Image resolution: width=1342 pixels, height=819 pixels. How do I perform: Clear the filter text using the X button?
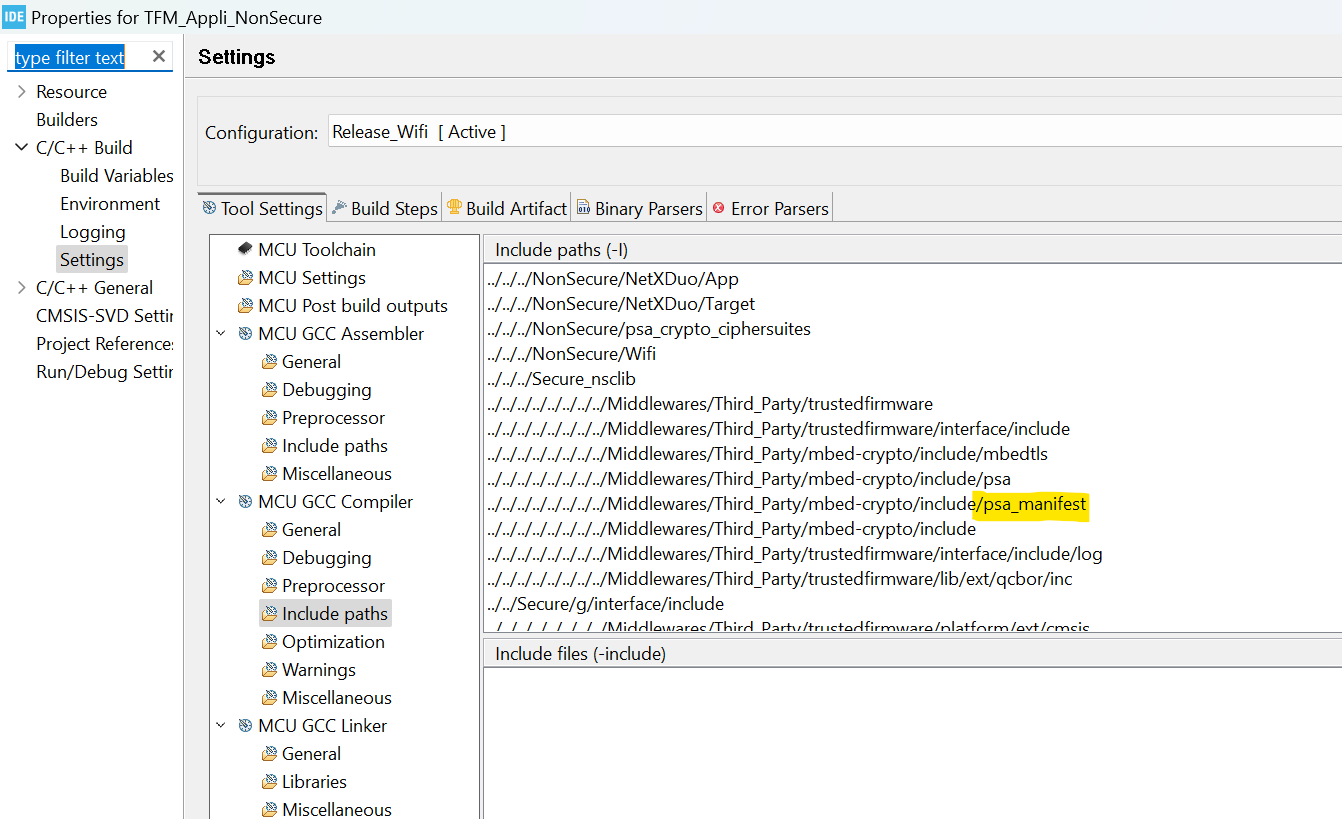click(158, 57)
